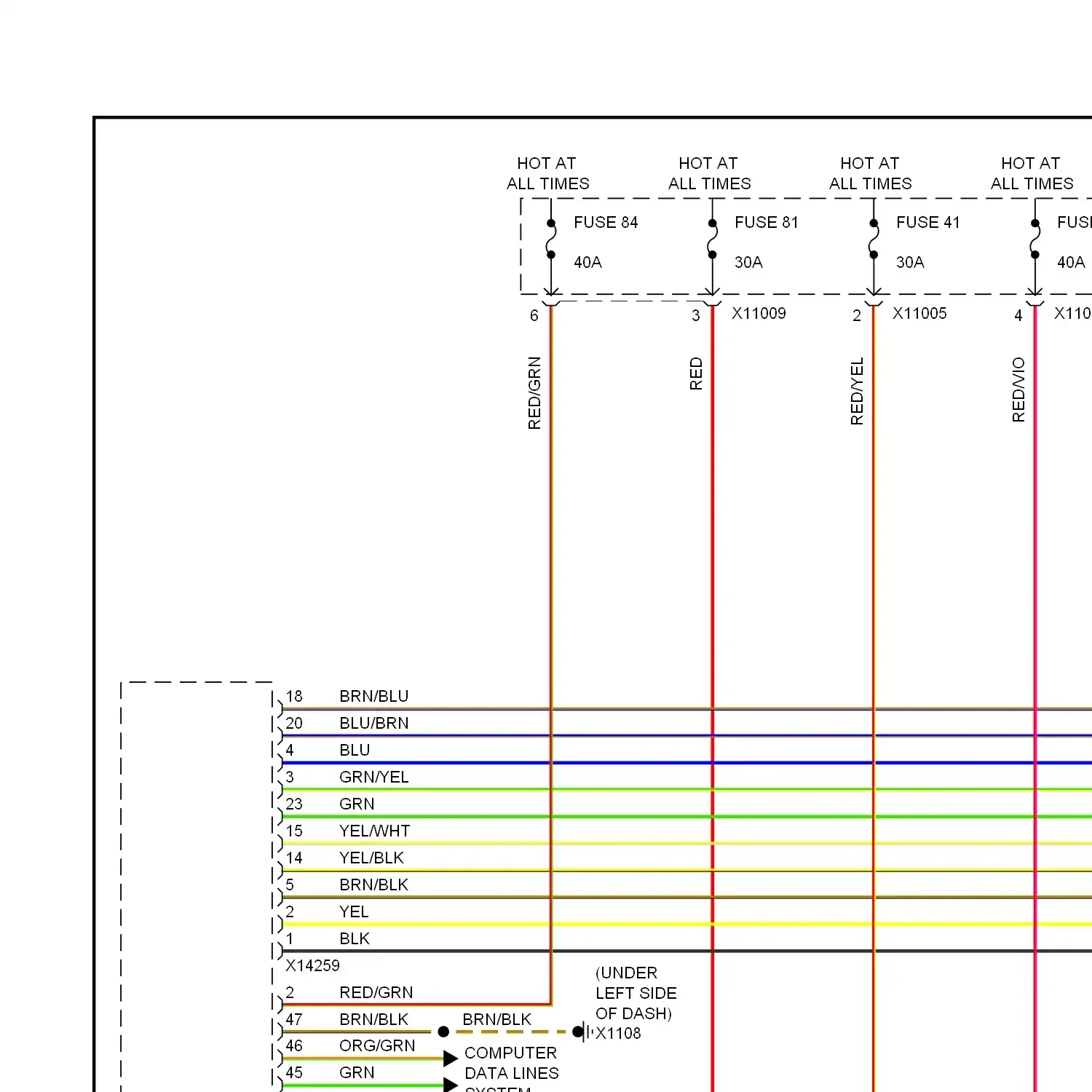The height and width of the screenshot is (1092, 1092).
Task: Click the 30A rating under FUSE 81
Action: (748, 262)
